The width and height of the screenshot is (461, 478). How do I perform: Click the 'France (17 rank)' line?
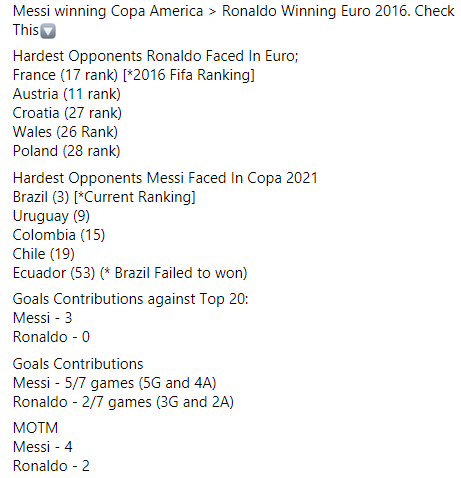(x=134, y=75)
